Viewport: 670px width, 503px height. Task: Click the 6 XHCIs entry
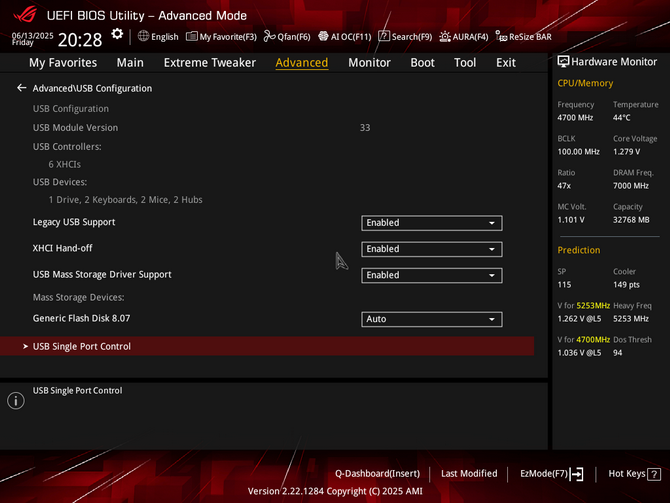pyautogui.click(x=65, y=164)
